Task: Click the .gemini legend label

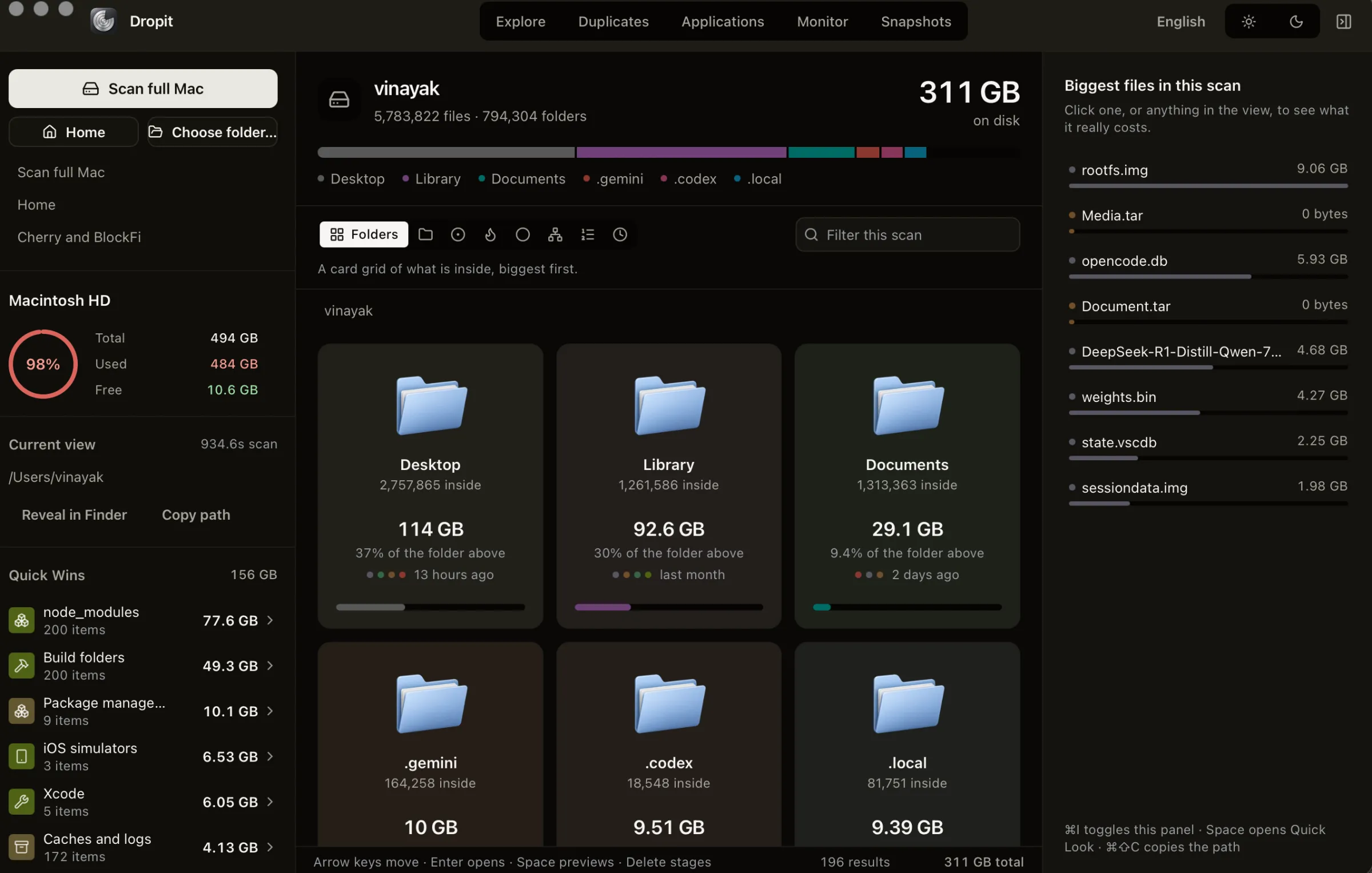Action: click(x=620, y=179)
